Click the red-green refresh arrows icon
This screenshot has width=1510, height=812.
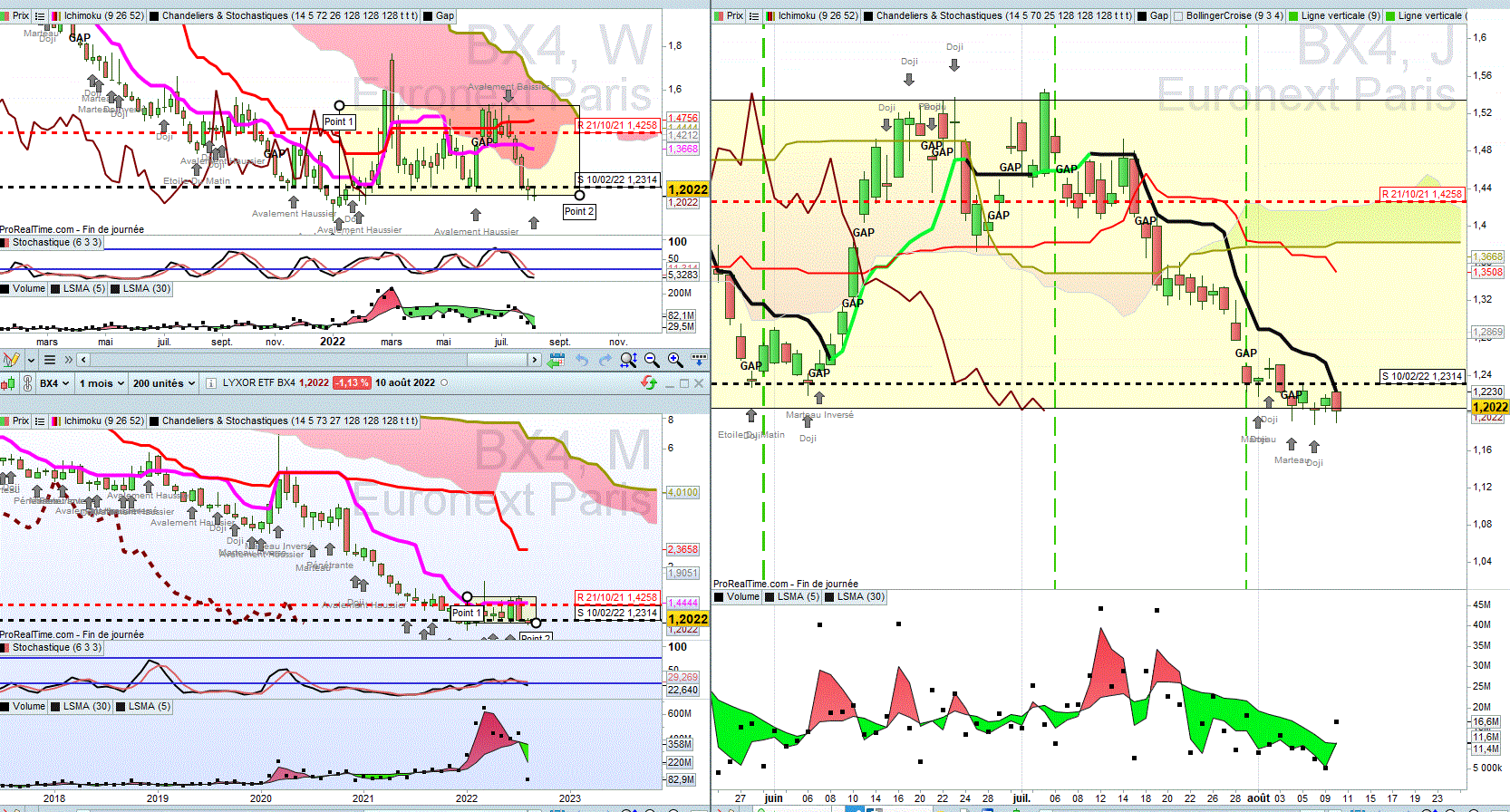649,382
